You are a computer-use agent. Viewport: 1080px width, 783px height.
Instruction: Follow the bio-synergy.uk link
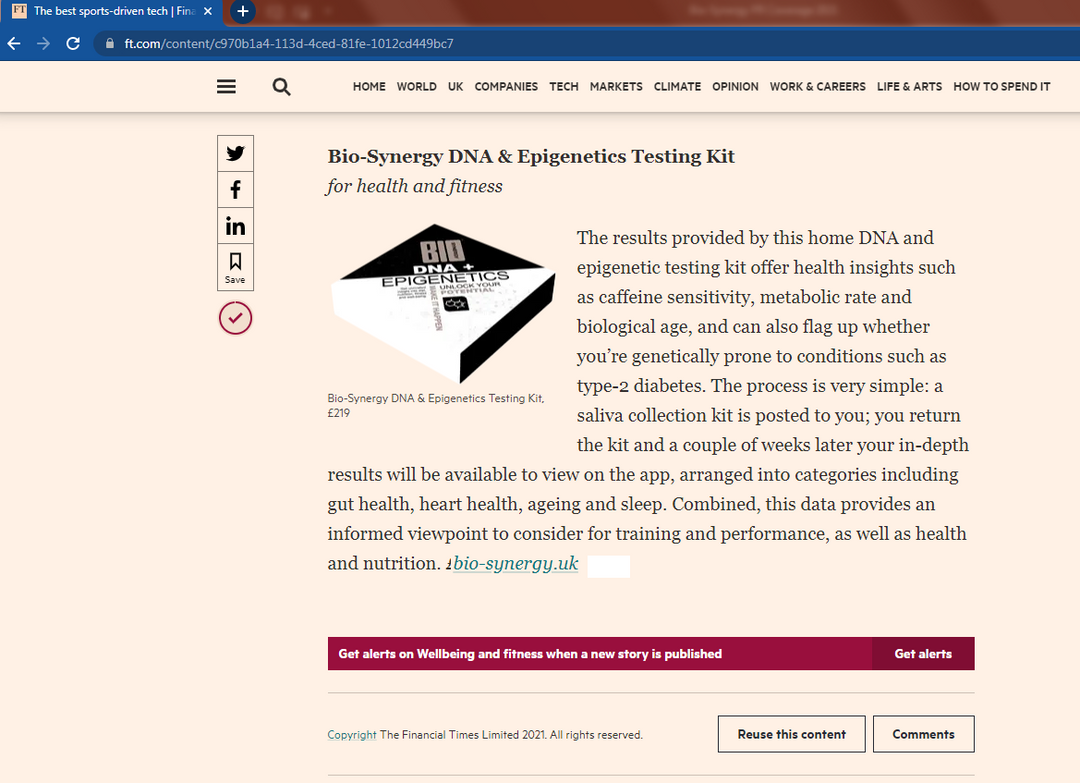point(516,563)
